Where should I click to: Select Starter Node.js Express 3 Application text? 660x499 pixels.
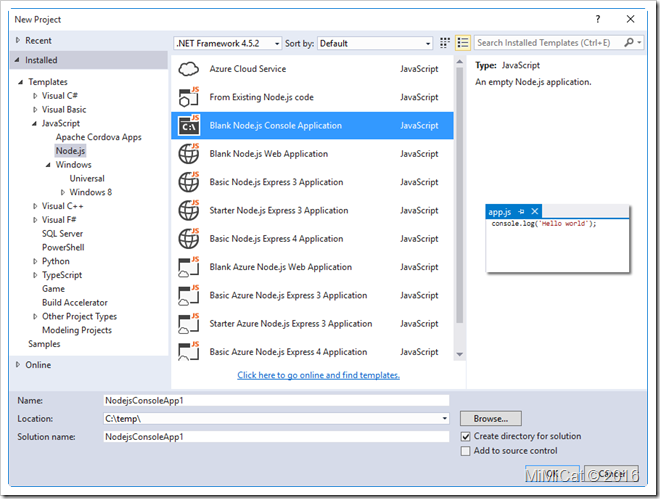[x=279, y=210]
